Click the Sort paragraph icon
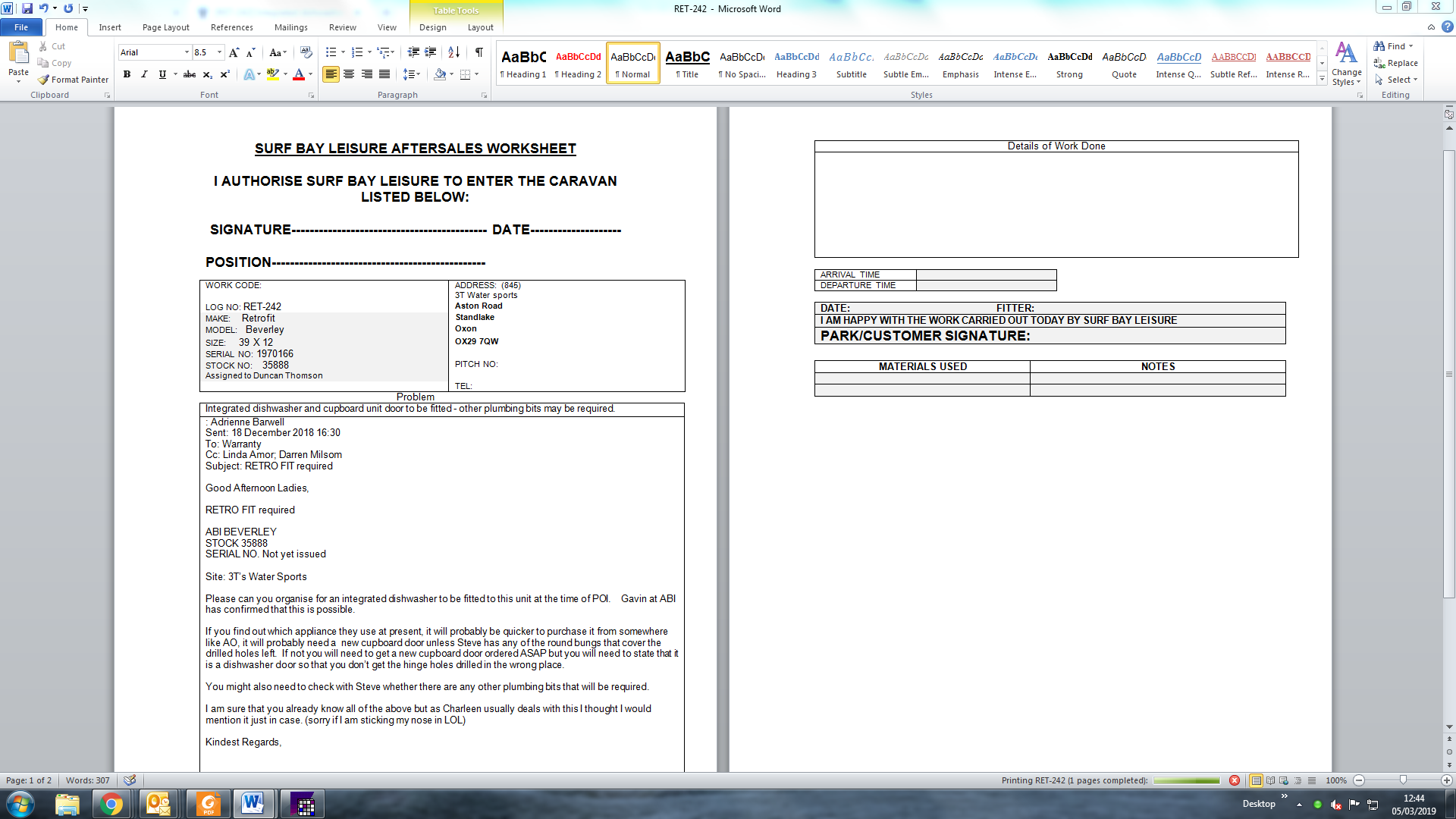This screenshot has height=819, width=1456. [453, 52]
